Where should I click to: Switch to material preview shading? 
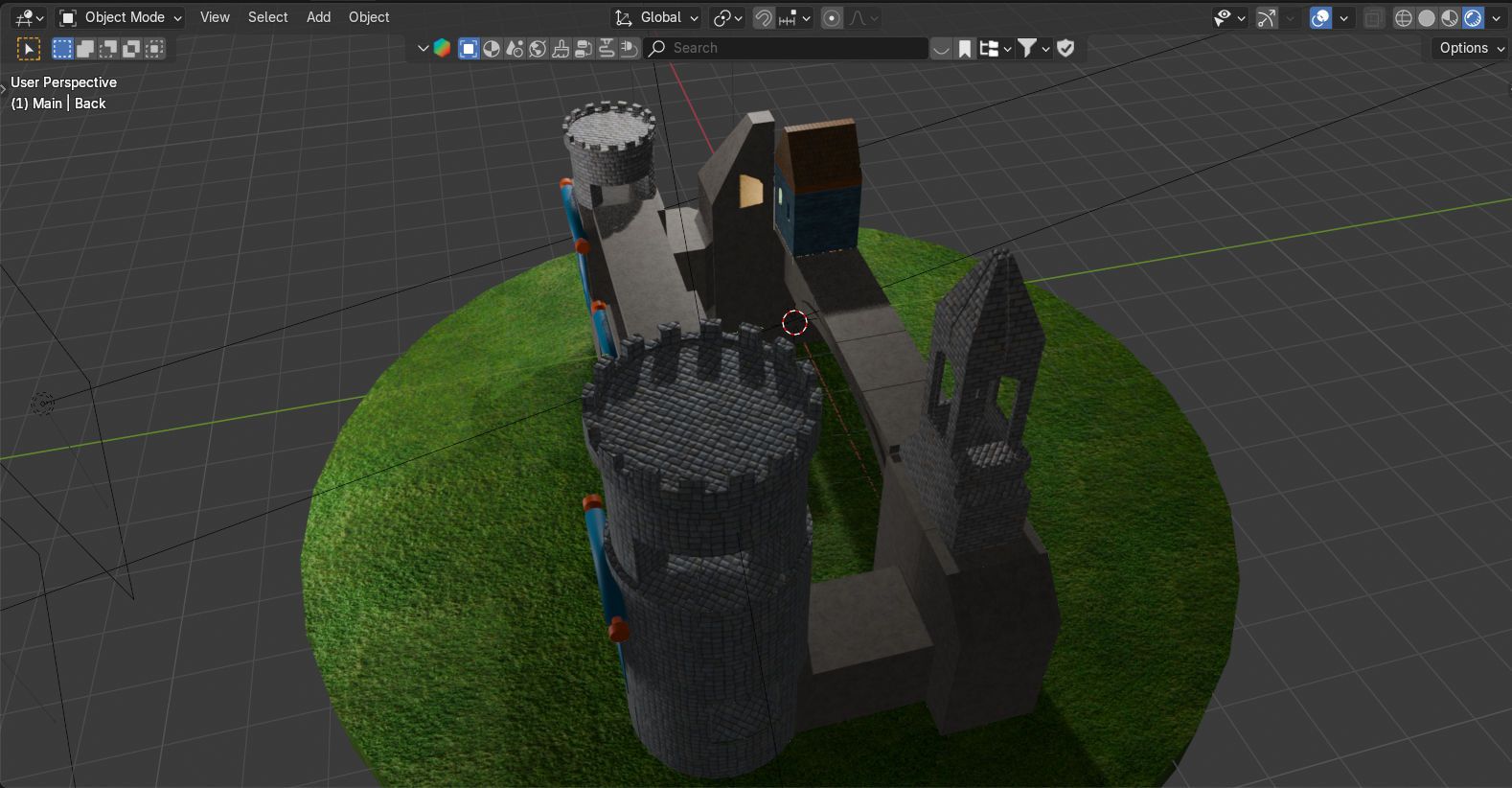point(1450,17)
